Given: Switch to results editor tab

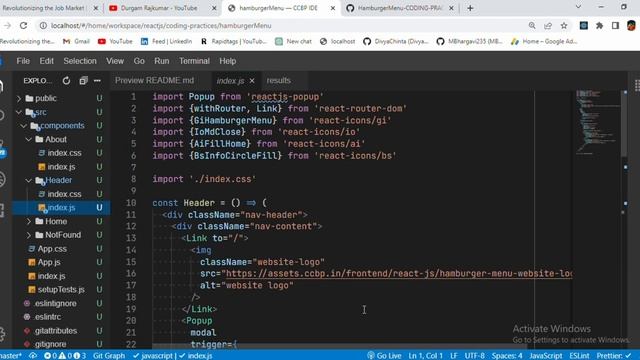Looking at the screenshot, I should pyautogui.click(x=279, y=80).
